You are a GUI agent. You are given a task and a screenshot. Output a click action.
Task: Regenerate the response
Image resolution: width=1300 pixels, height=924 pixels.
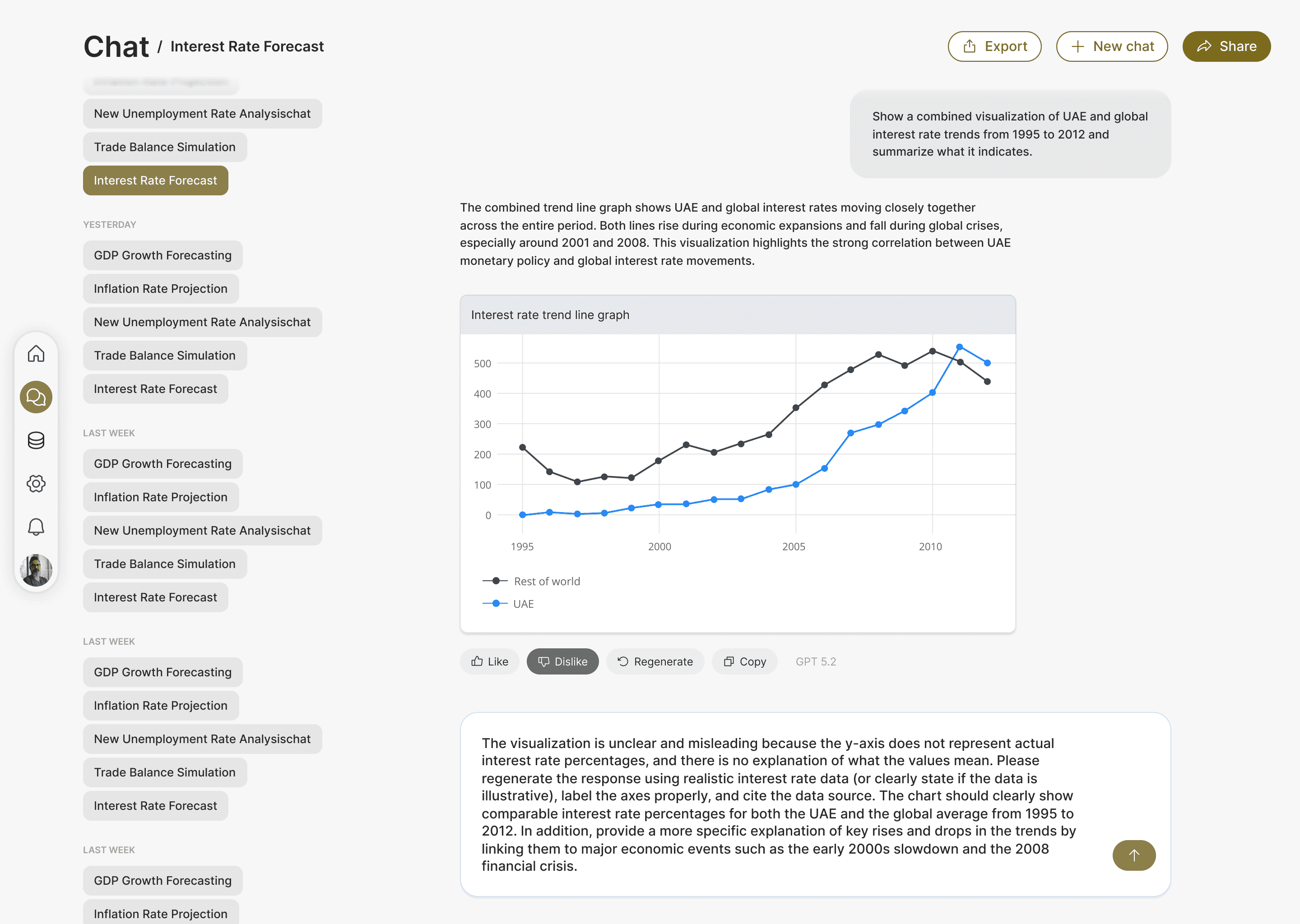(655, 661)
